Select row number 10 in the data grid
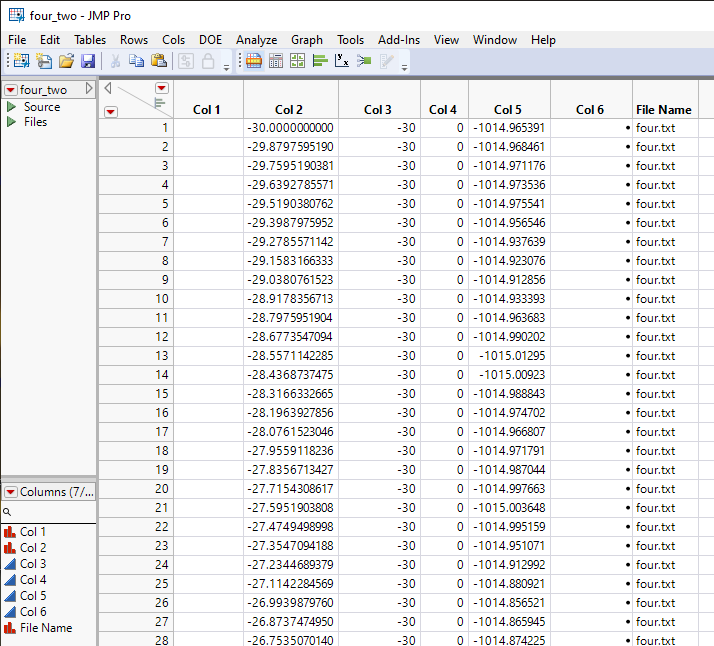This screenshot has width=714, height=646. (161, 298)
